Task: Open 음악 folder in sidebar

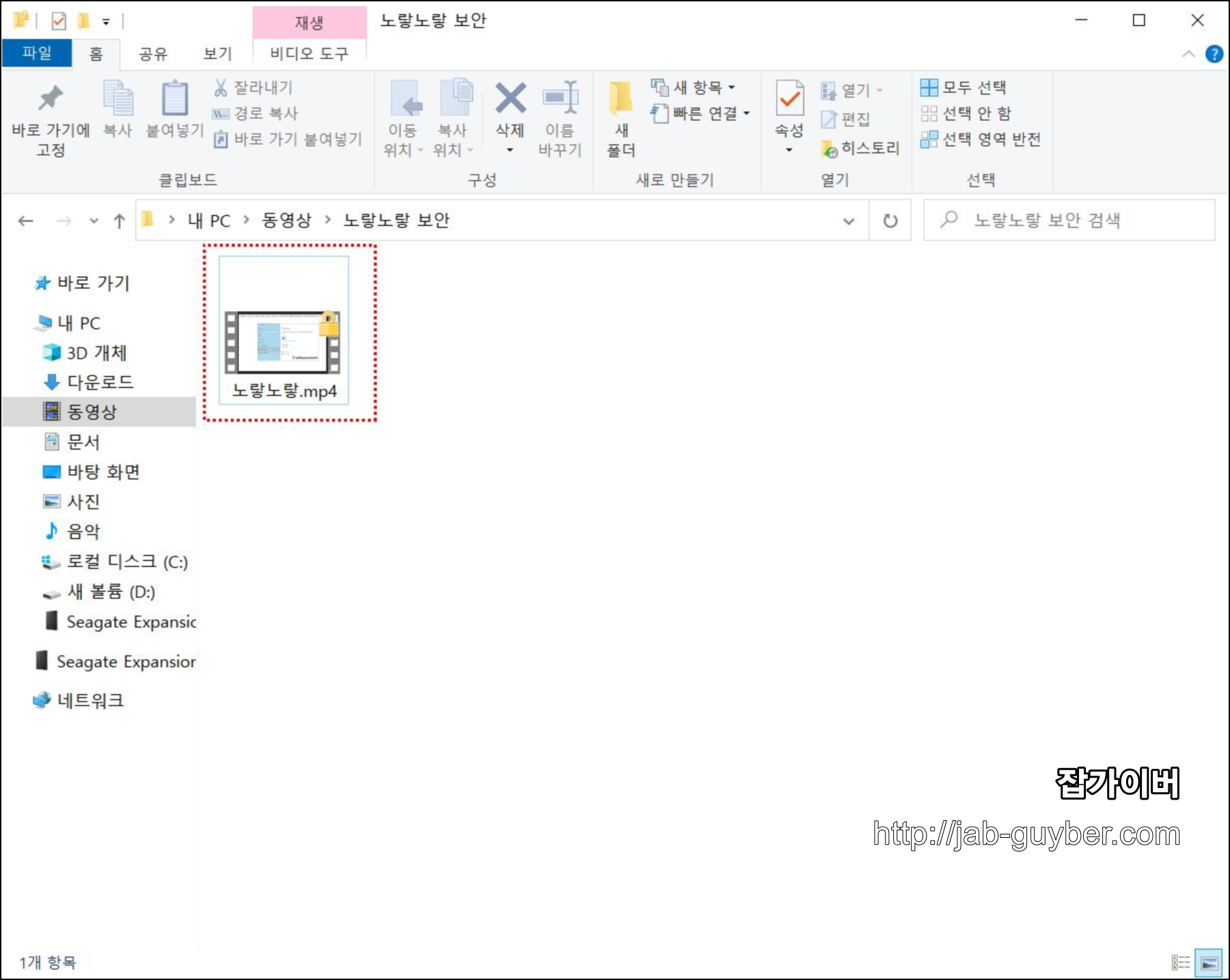Action: [x=72, y=531]
